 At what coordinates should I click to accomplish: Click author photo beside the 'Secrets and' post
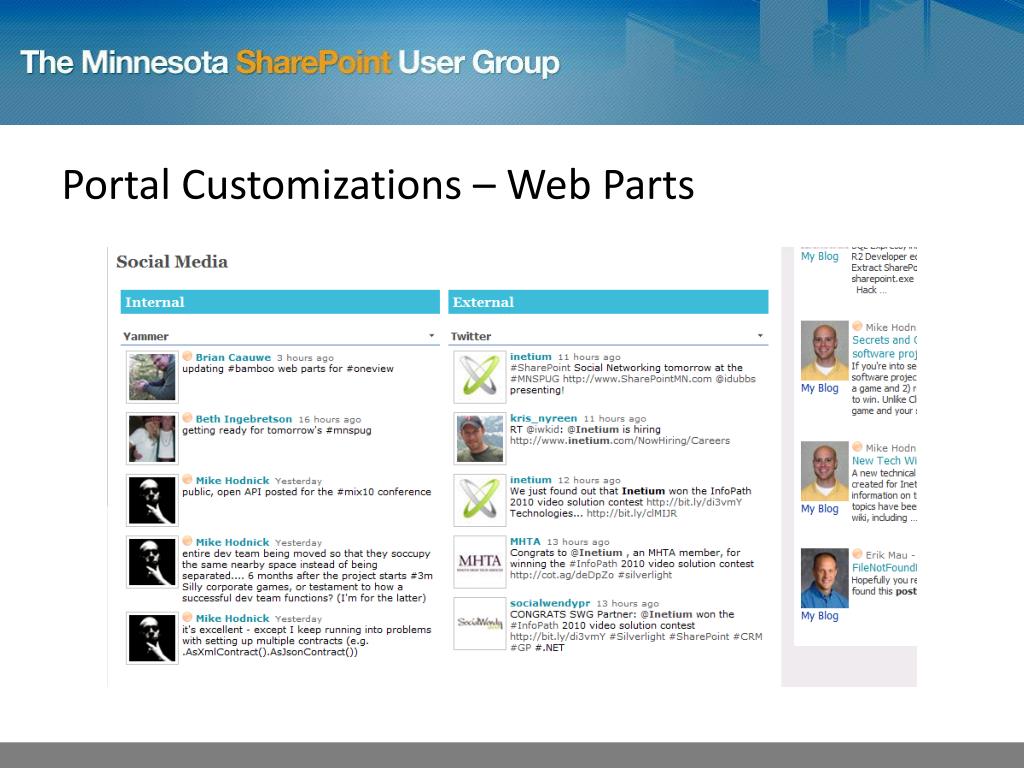point(825,351)
